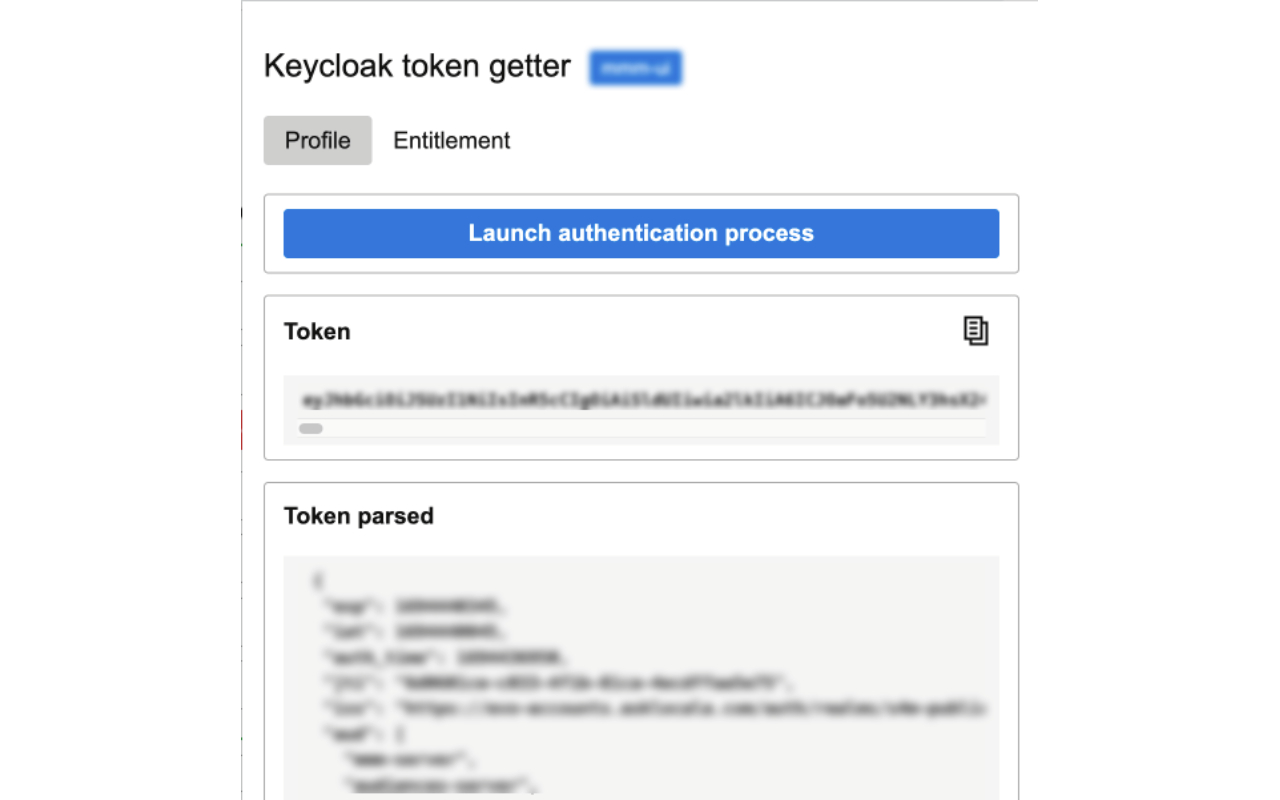Click the copy-to-clipboard icon beside Token

(977, 330)
